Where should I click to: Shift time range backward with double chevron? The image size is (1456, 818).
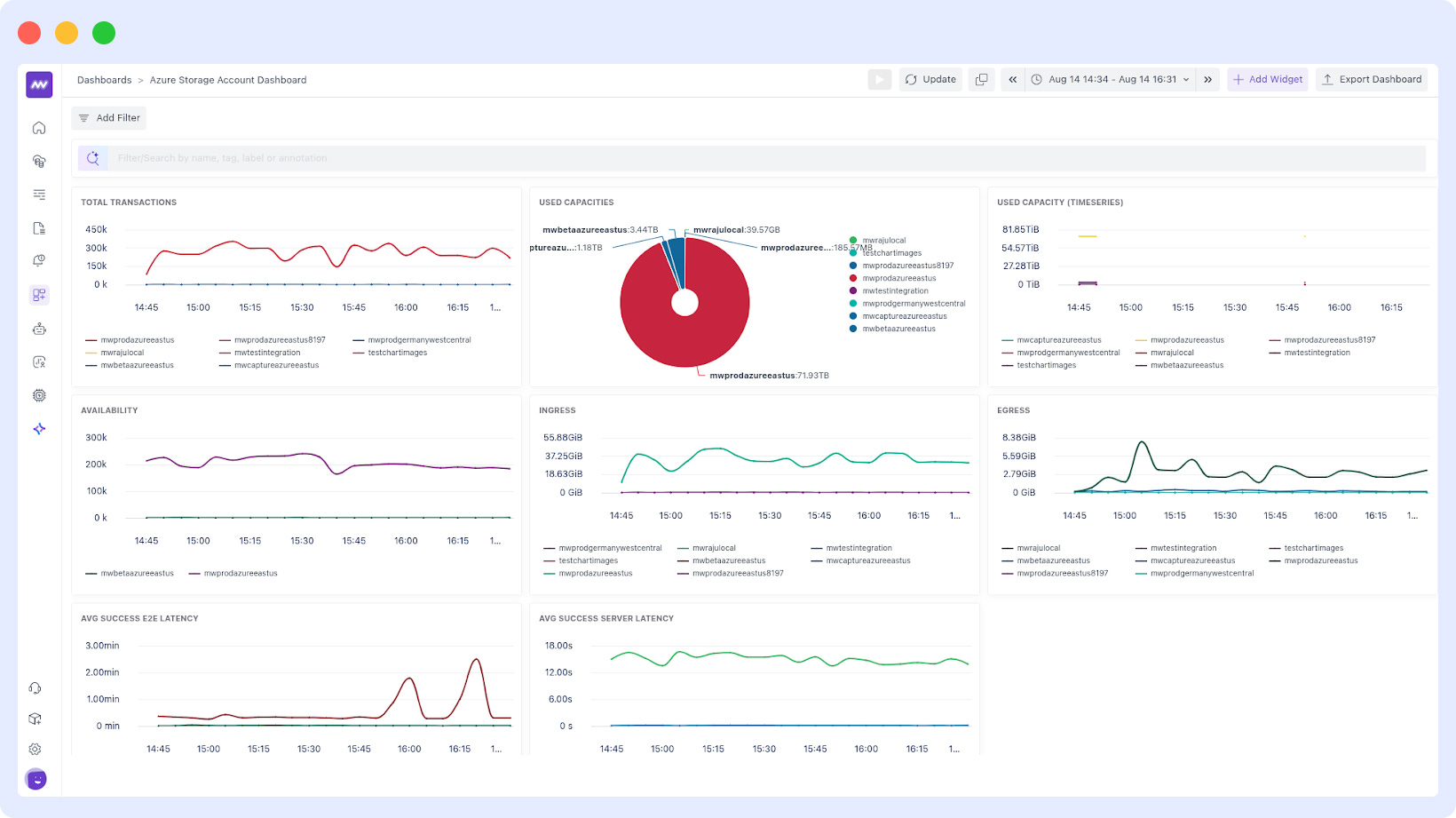tap(1012, 79)
